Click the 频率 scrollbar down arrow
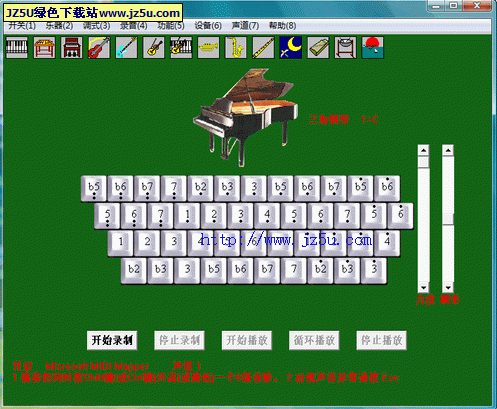This screenshot has height=409, width=497. click(448, 287)
